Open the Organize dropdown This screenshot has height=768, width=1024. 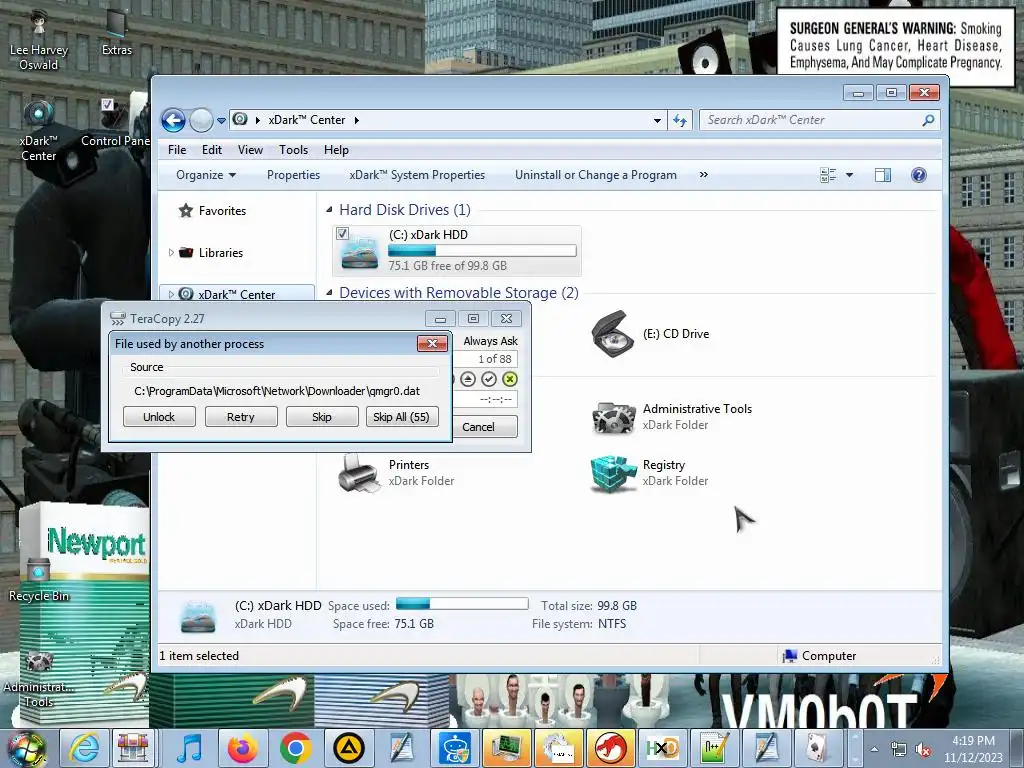206,175
